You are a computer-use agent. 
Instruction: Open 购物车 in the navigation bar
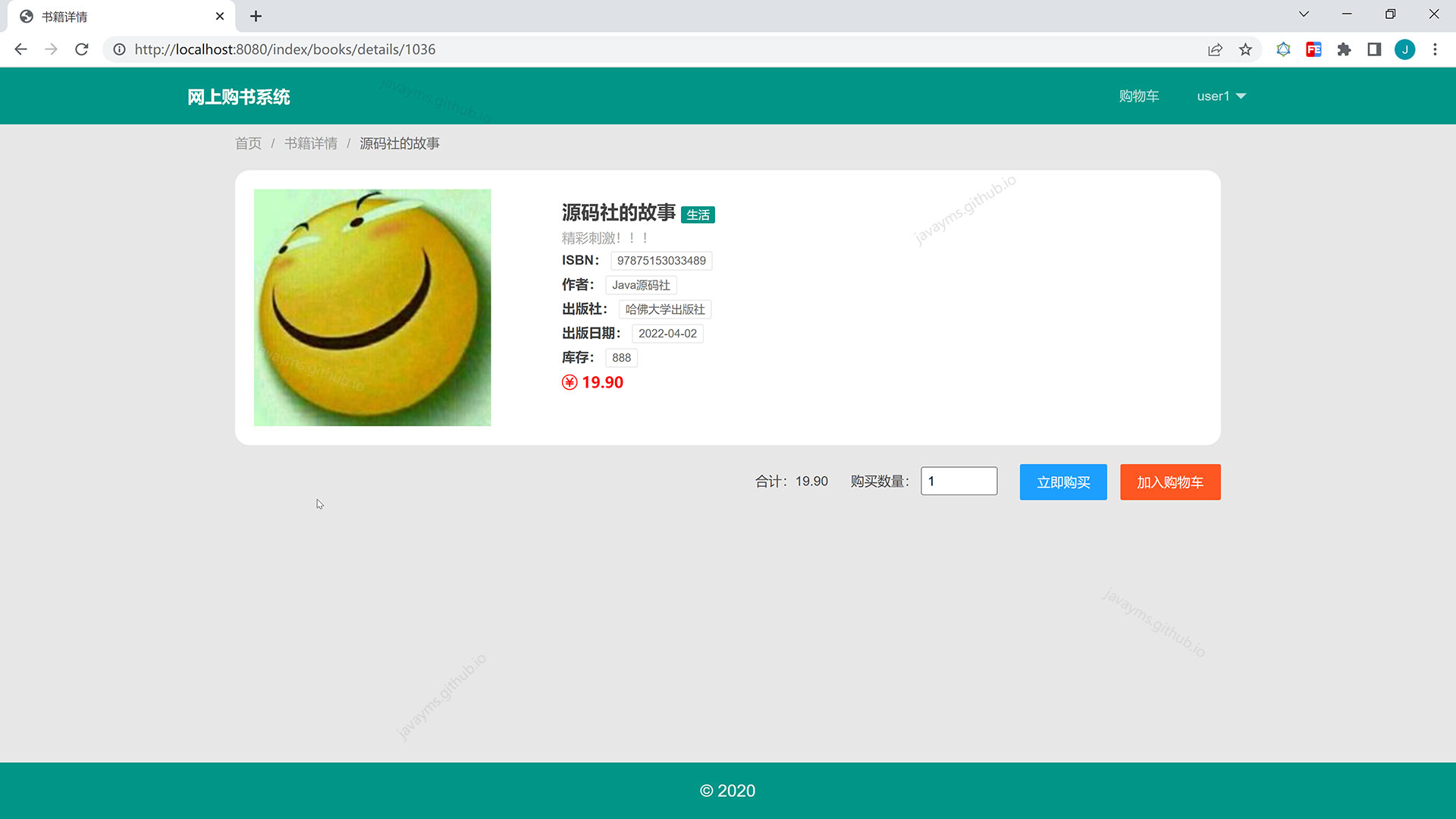point(1139,96)
